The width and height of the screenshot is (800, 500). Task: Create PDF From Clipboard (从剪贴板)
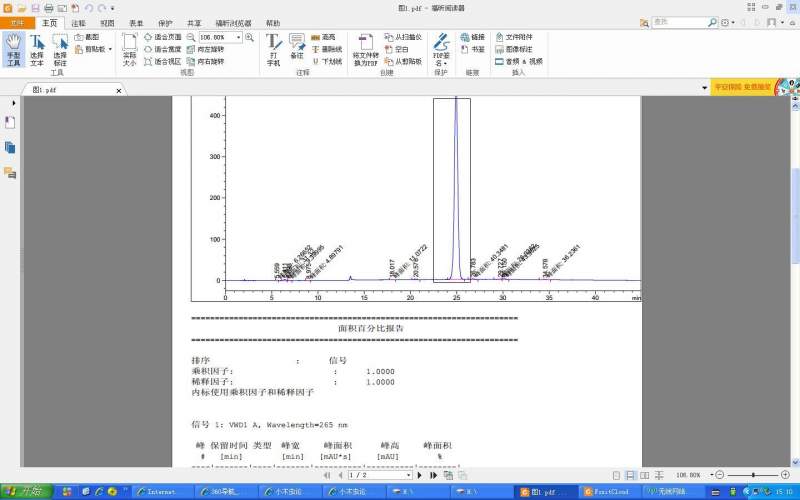click(403, 61)
